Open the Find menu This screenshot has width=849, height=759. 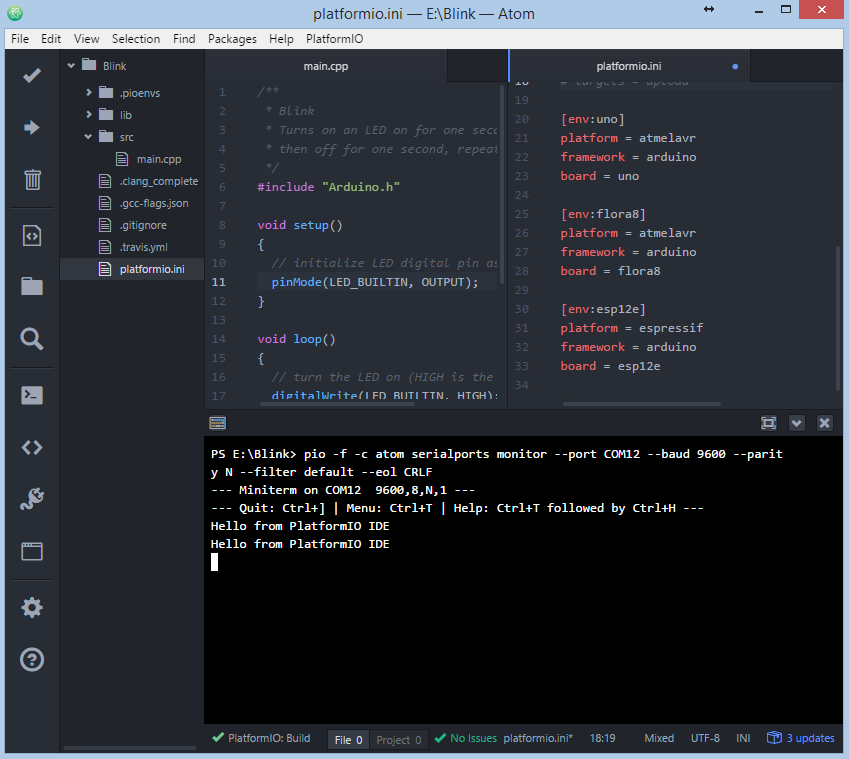(x=184, y=39)
